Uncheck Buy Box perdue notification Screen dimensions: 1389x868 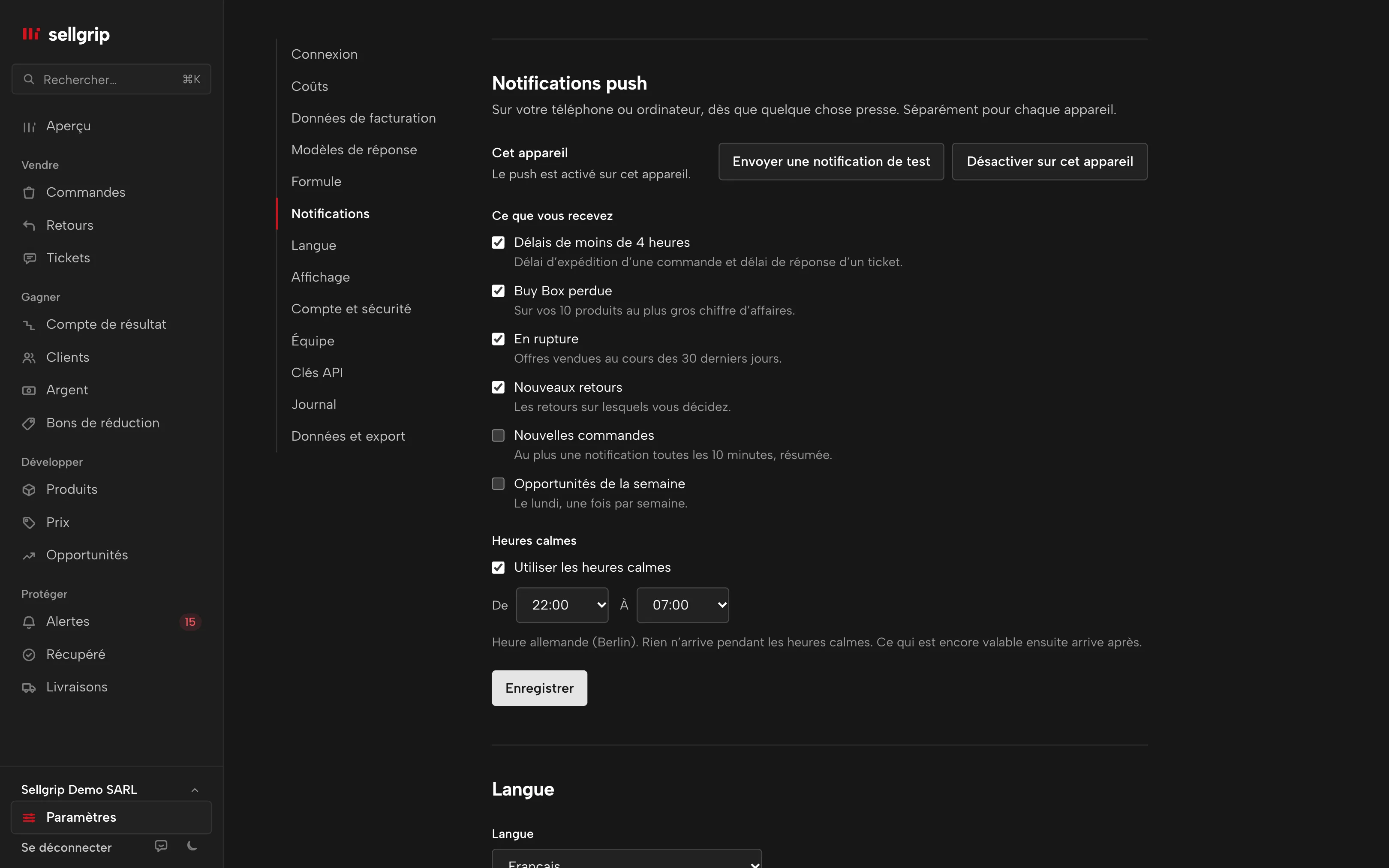[x=498, y=291]
